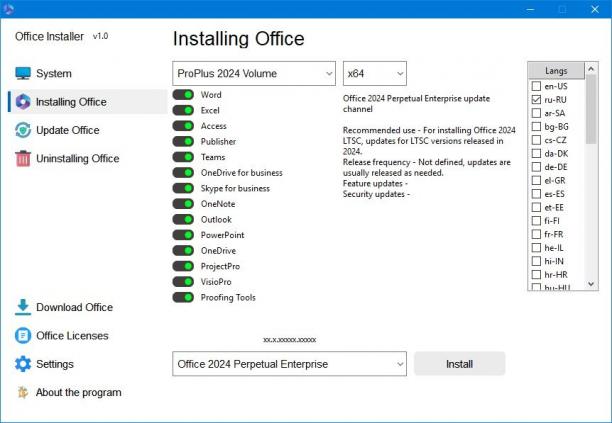Disable the Publisher component switch
This screenshot has height=423, width=612.
pyautogui.click(x=183, y=142)
